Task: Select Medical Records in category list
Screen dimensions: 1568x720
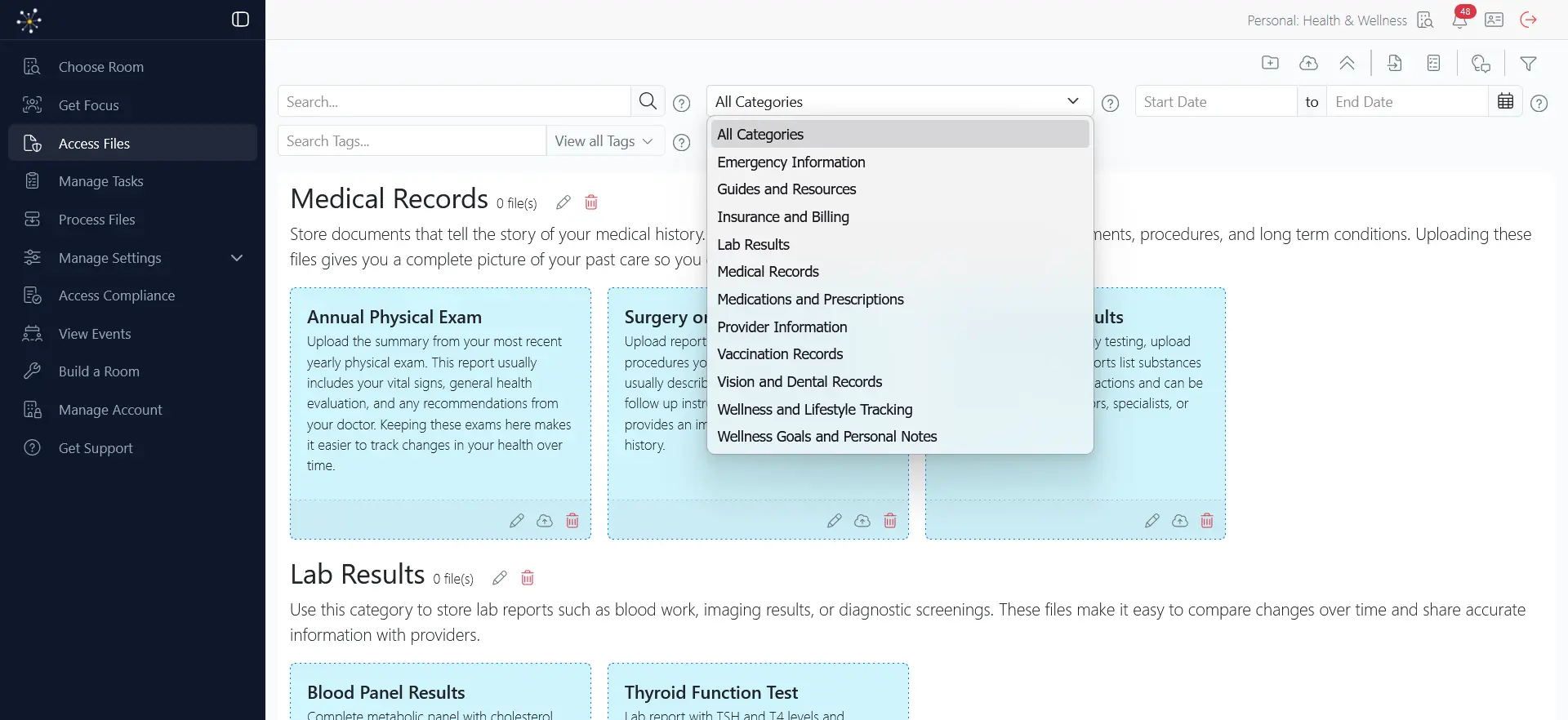Action: coord(900,272)
